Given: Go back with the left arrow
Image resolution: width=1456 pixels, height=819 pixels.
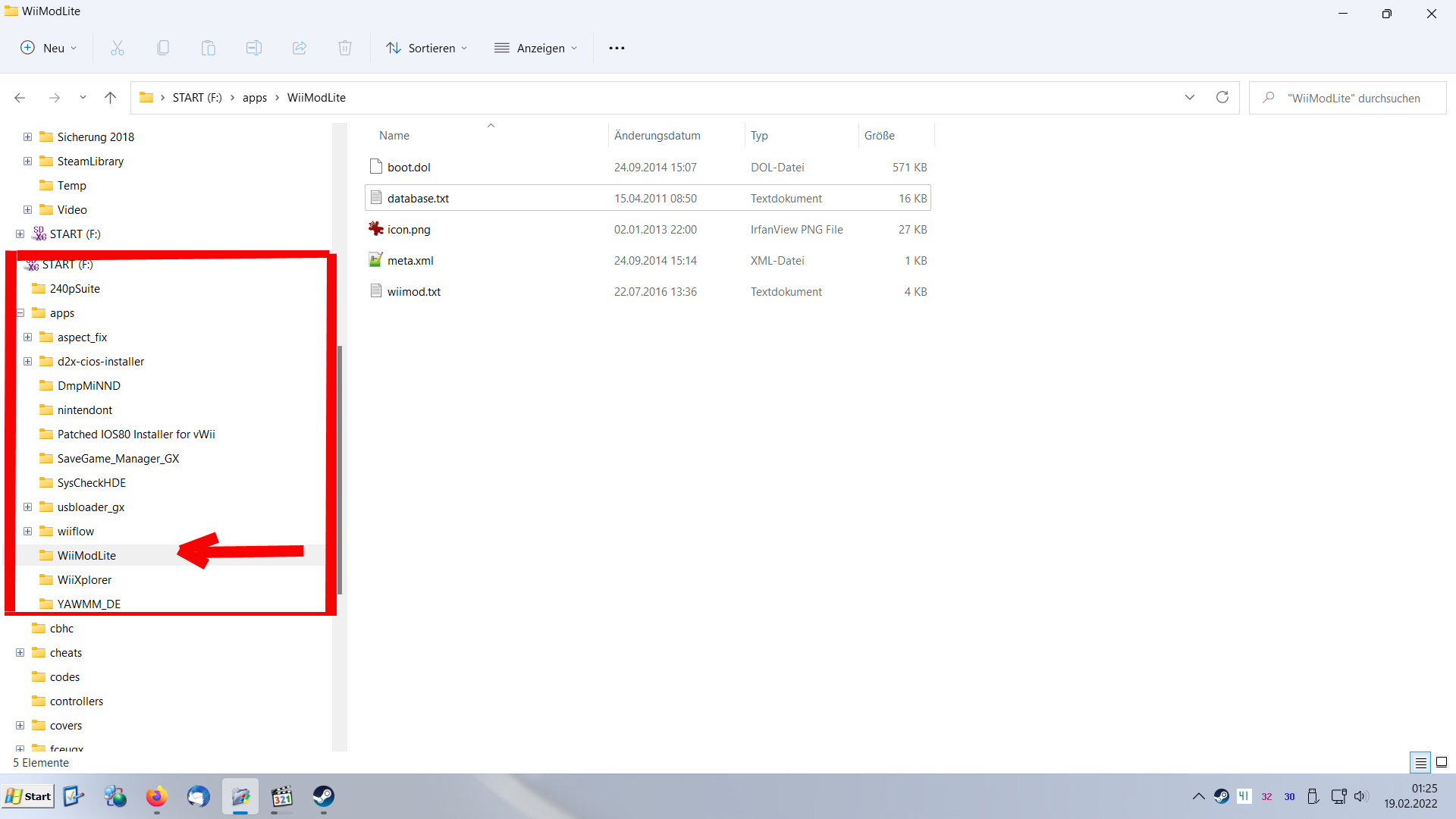Looking at the screenshot, I should pyautogui.click(x=20, y=98).
